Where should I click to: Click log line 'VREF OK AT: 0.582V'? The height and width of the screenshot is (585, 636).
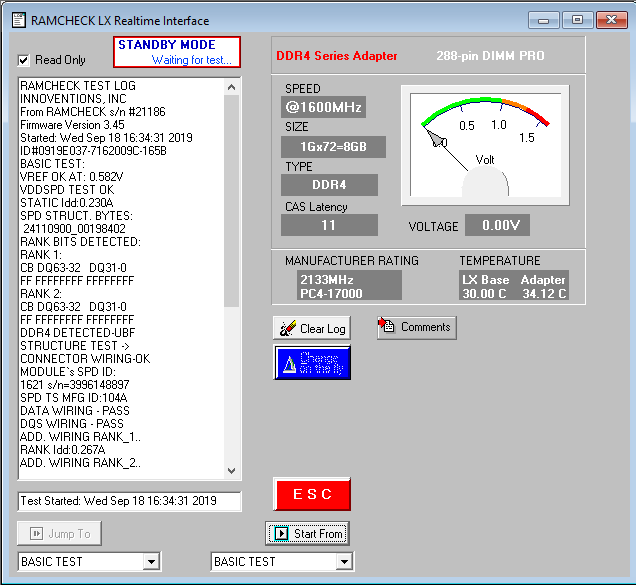point(71,176)
